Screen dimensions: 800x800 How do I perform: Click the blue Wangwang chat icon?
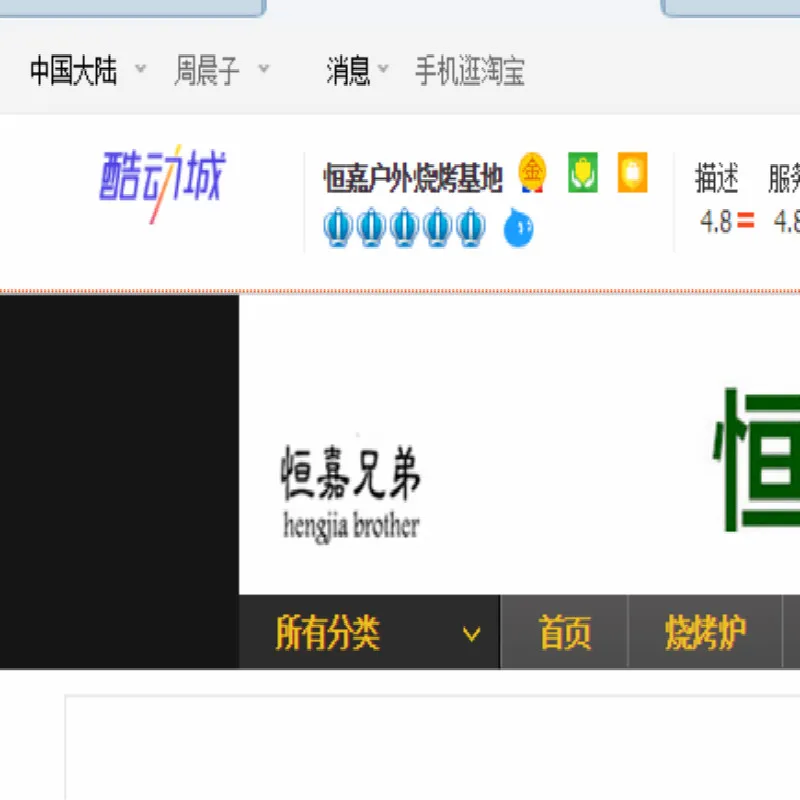coord(518,228)
